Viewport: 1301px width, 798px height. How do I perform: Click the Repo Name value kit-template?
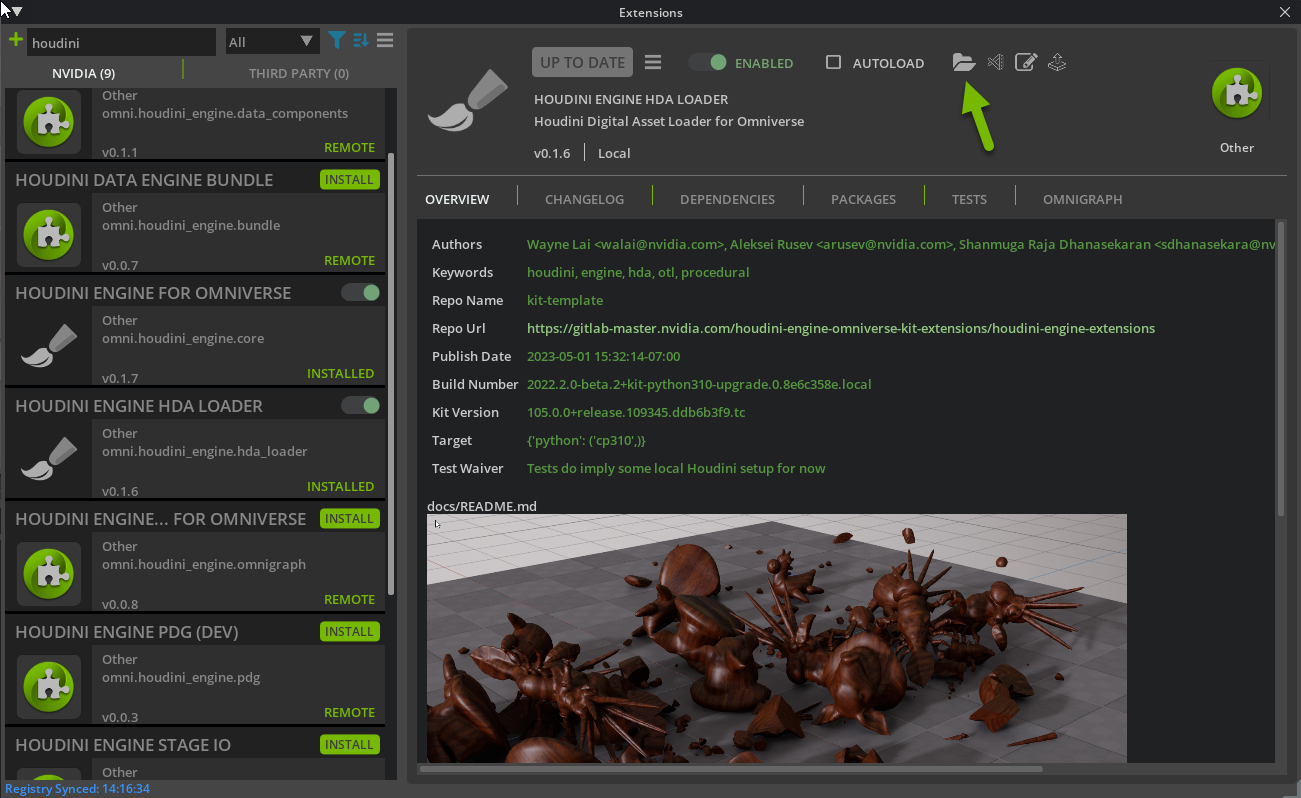565,300
